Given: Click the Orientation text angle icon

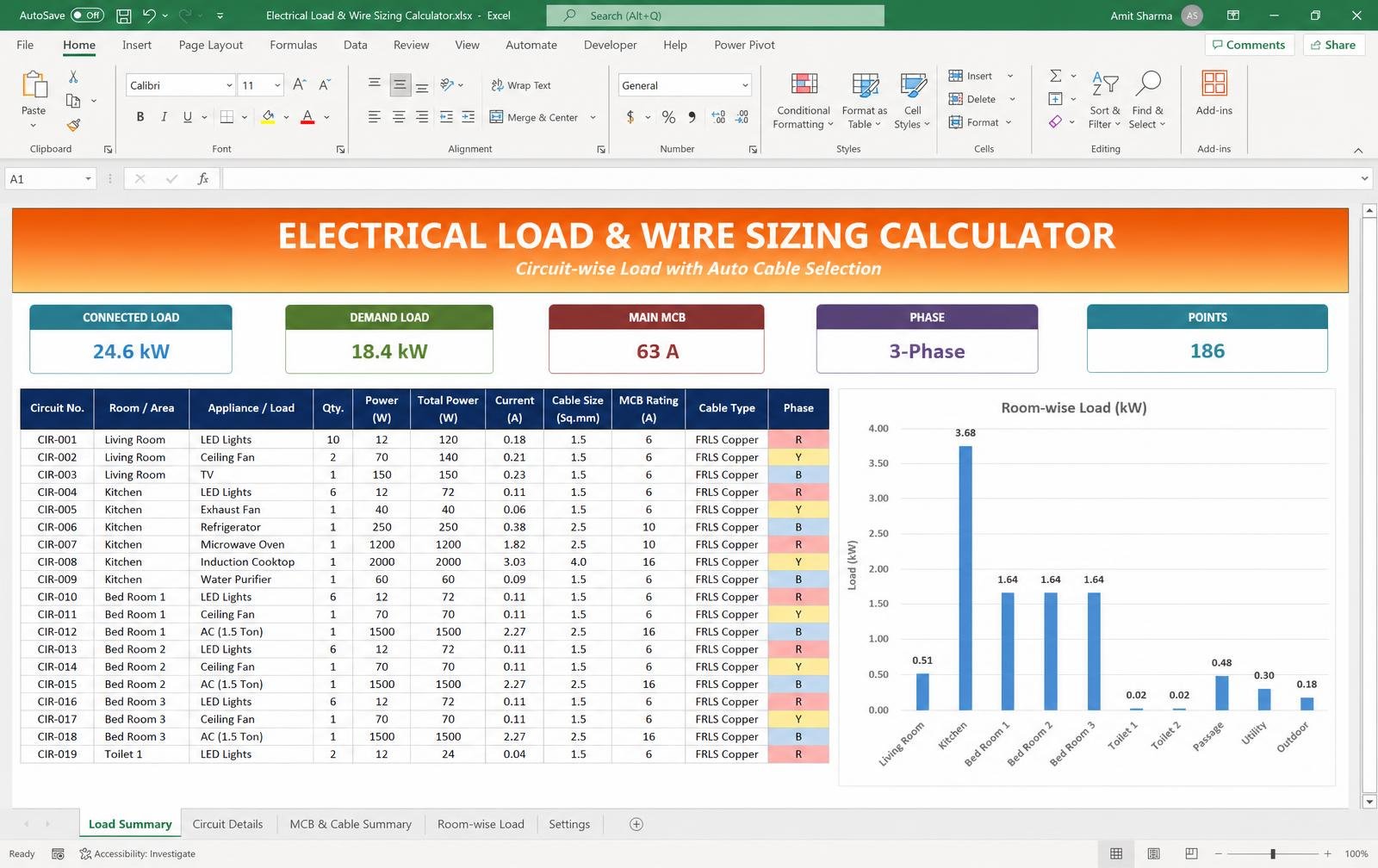Looking at the screenshot, I should pyautogui.click(x=447, y=84).
